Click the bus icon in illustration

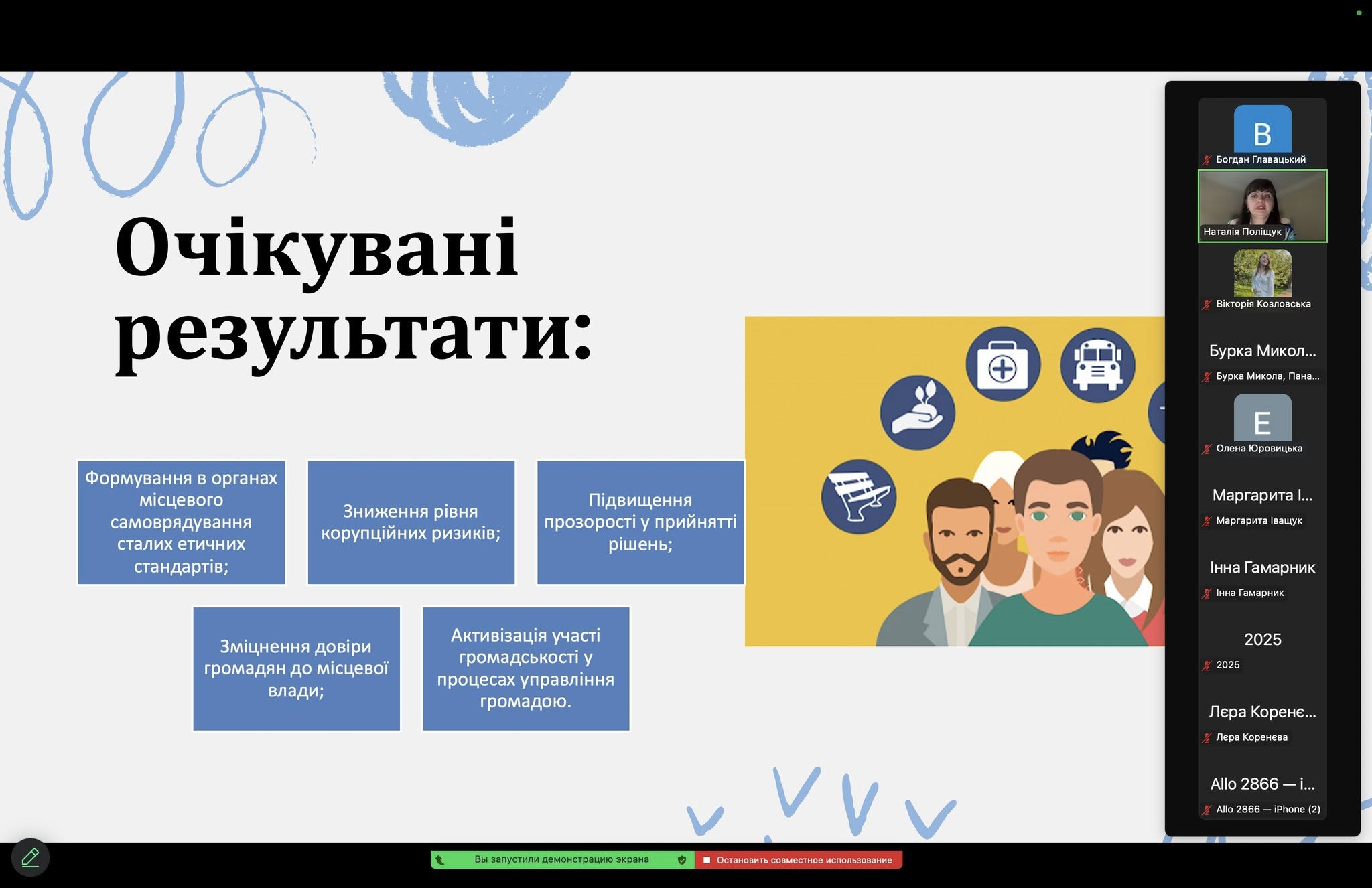(1097, 365)
